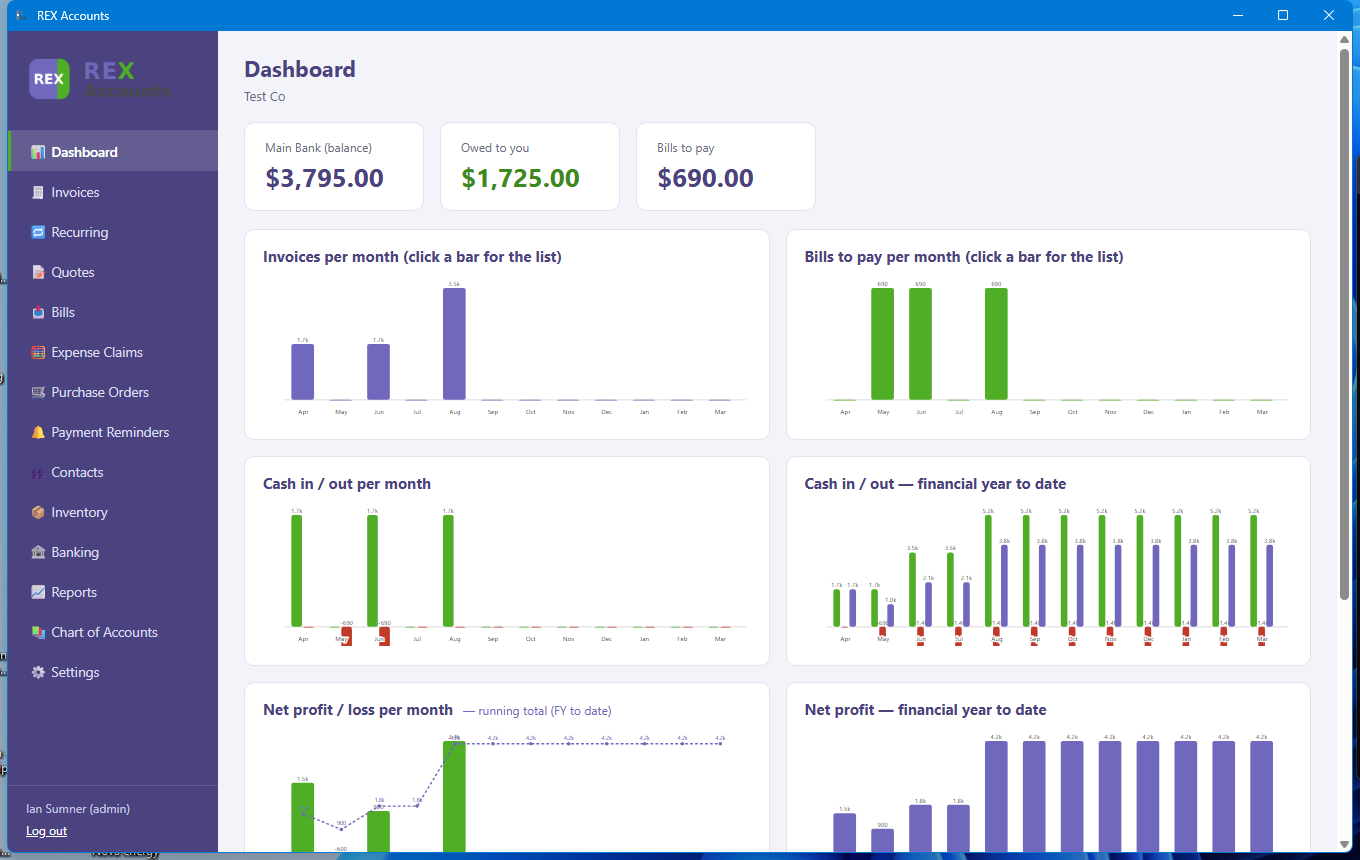This screenshot has width=1360, height=860.
Task: Click the Payment Reminders bell icon
Action: [38, 432]
